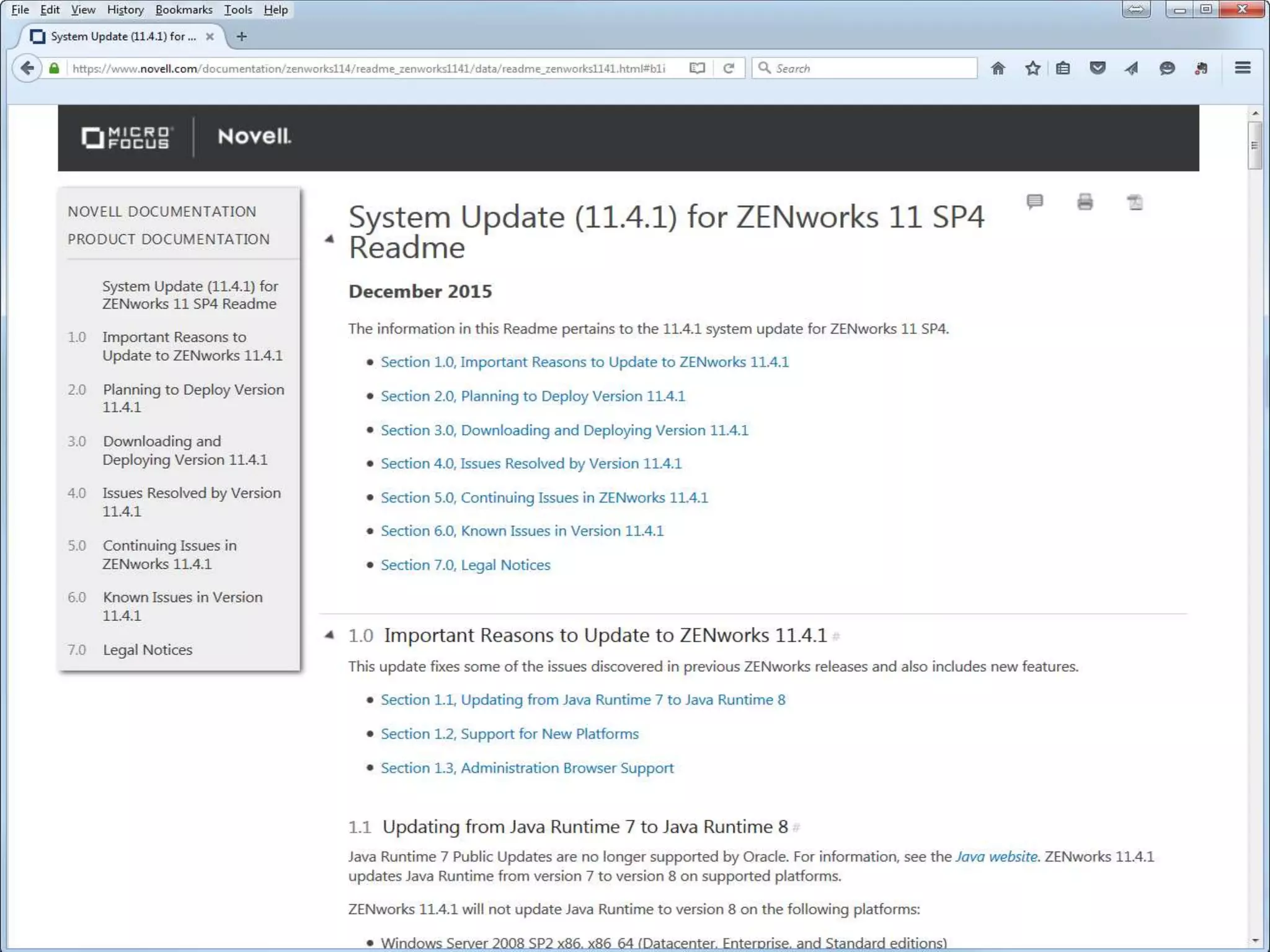Open Section 5.0 Continuing Issues link
The image size is (1270, 952).
point(544,498)
